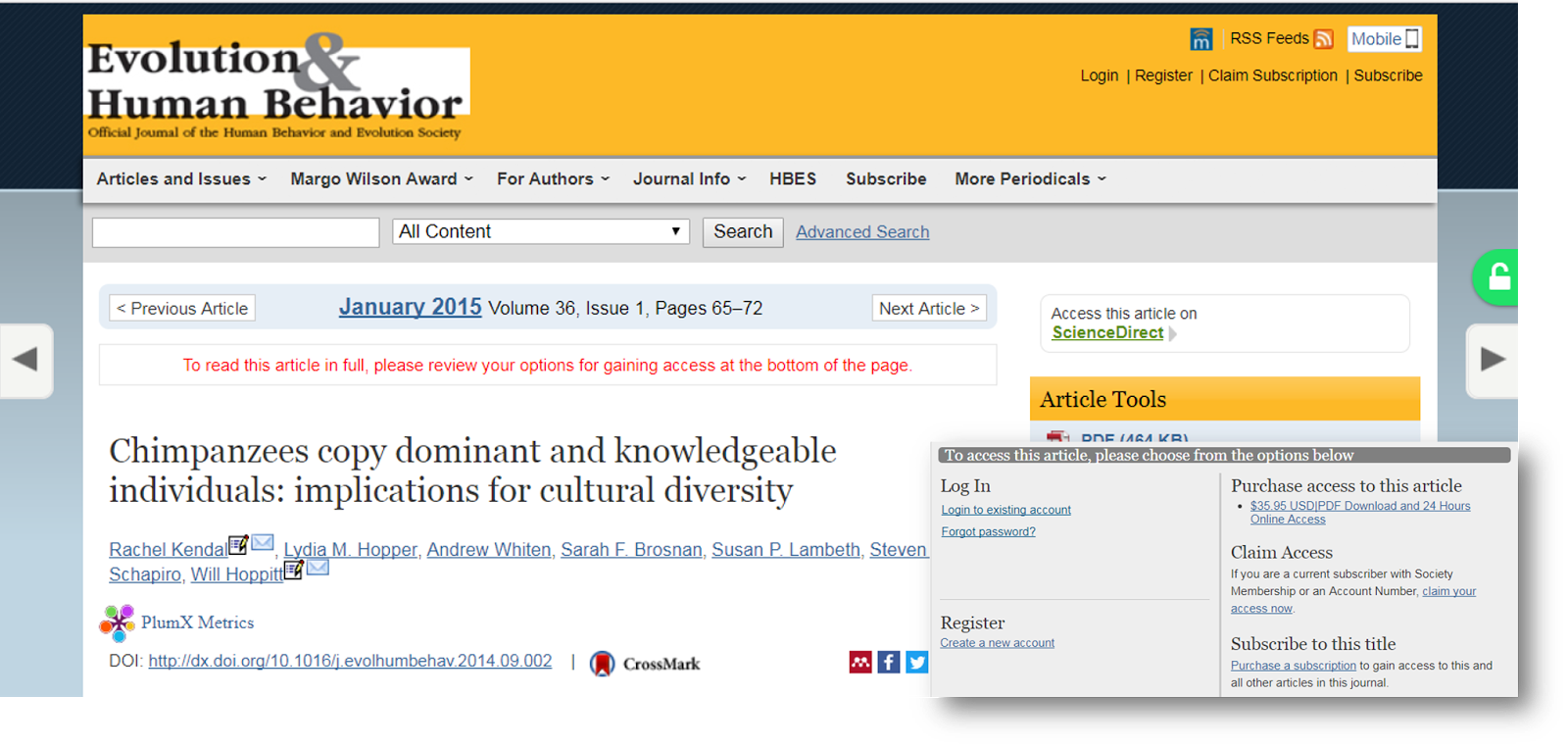Click Claim Subscription in the header
Image resolution: width=1568 pixels, height=747 pixels.
click(x=1272, y=75)
